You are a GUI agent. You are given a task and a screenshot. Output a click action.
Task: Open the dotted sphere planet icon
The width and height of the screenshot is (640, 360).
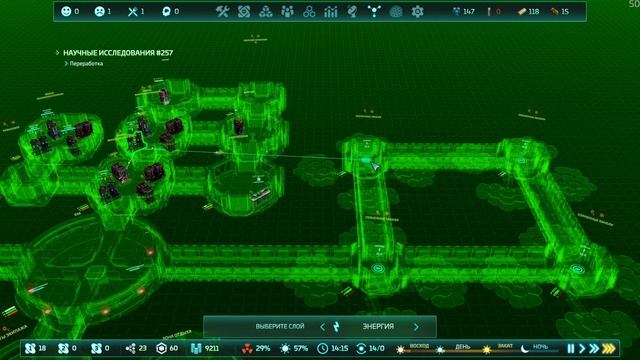(396, 11)
